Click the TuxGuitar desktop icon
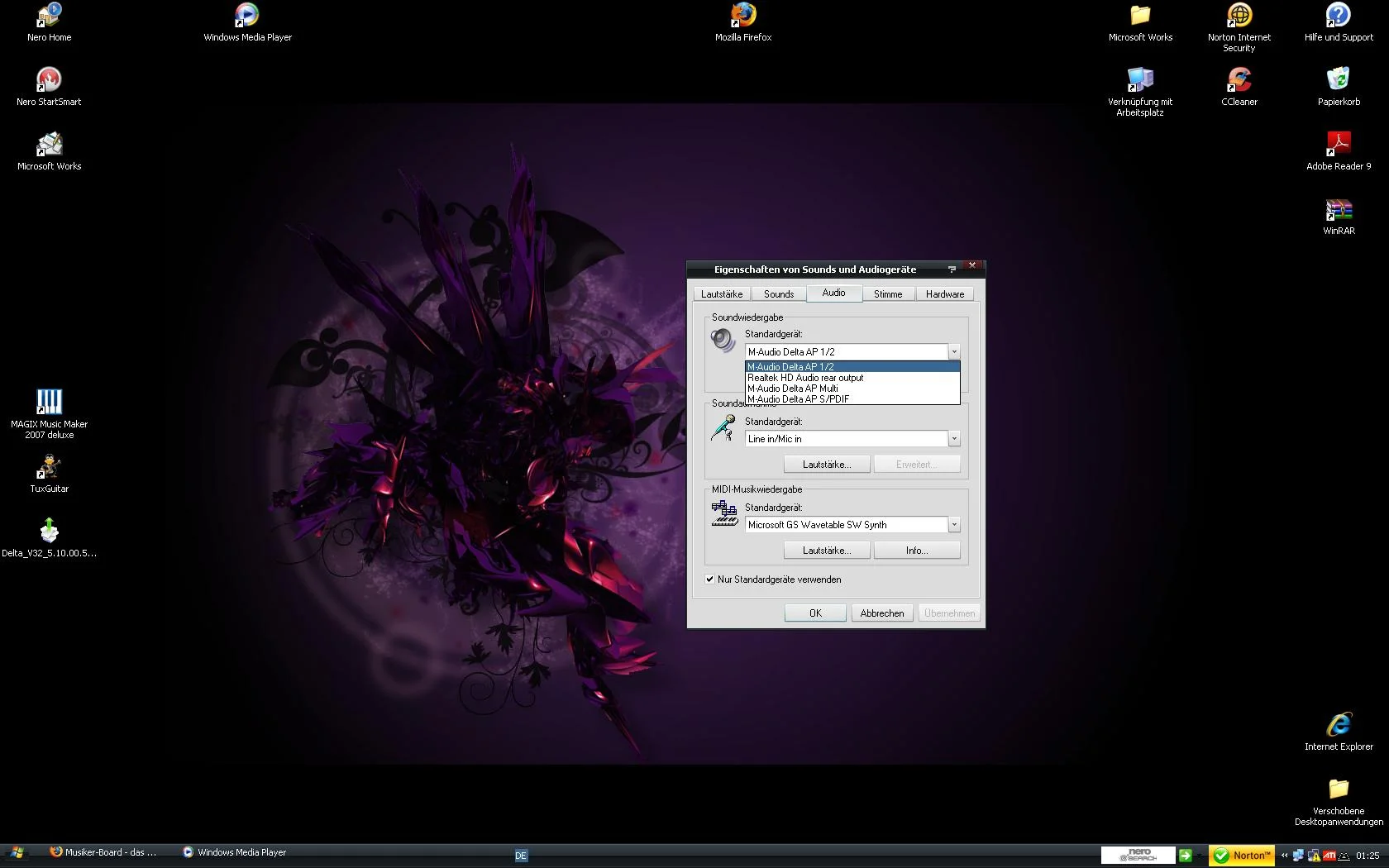This screenshot has height=868, width=1389. pos(49,467)
